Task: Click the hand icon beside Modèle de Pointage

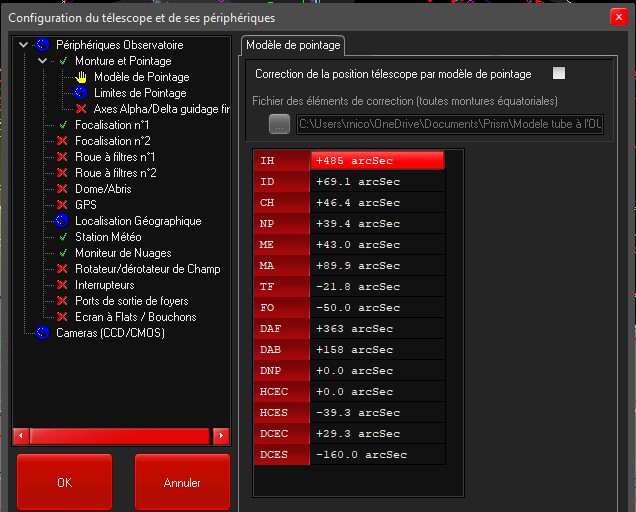Action: pyautogui.click(x=82, y=77)
